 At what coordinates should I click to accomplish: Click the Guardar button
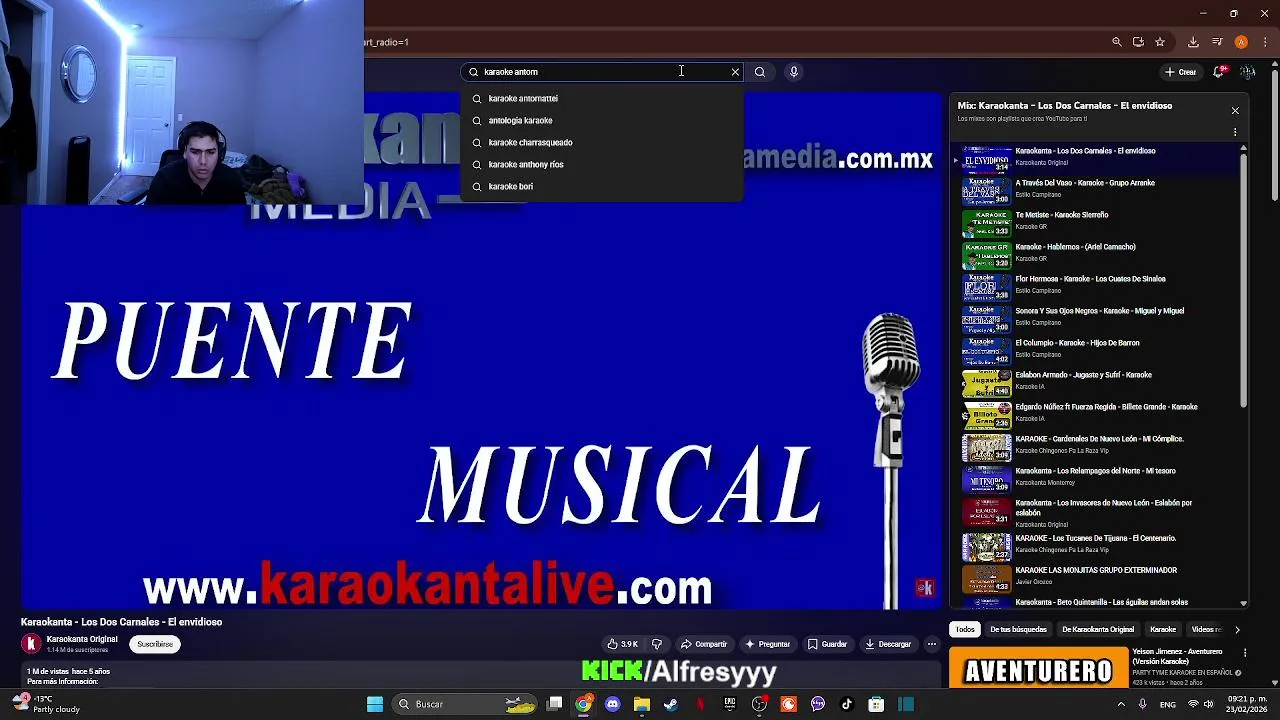(x=827, y=644)
